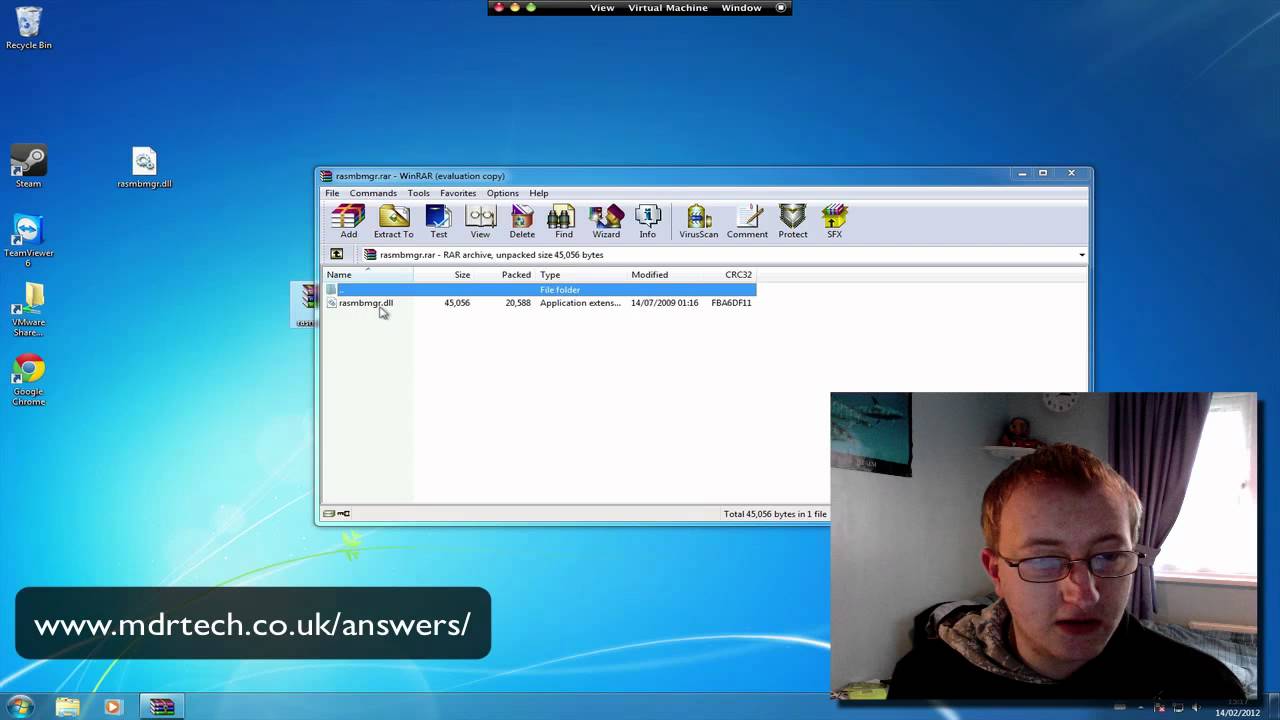Select the Extract To toolbar icon
Screen dimensions: 1280x720
(393, 221)
